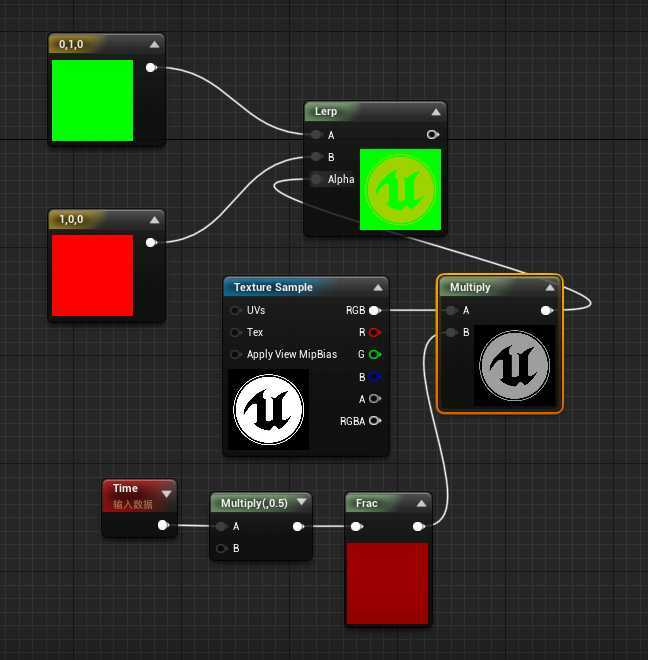Select the Frac node title
Viewport: 648px width, 660px height.
point(366,503)
